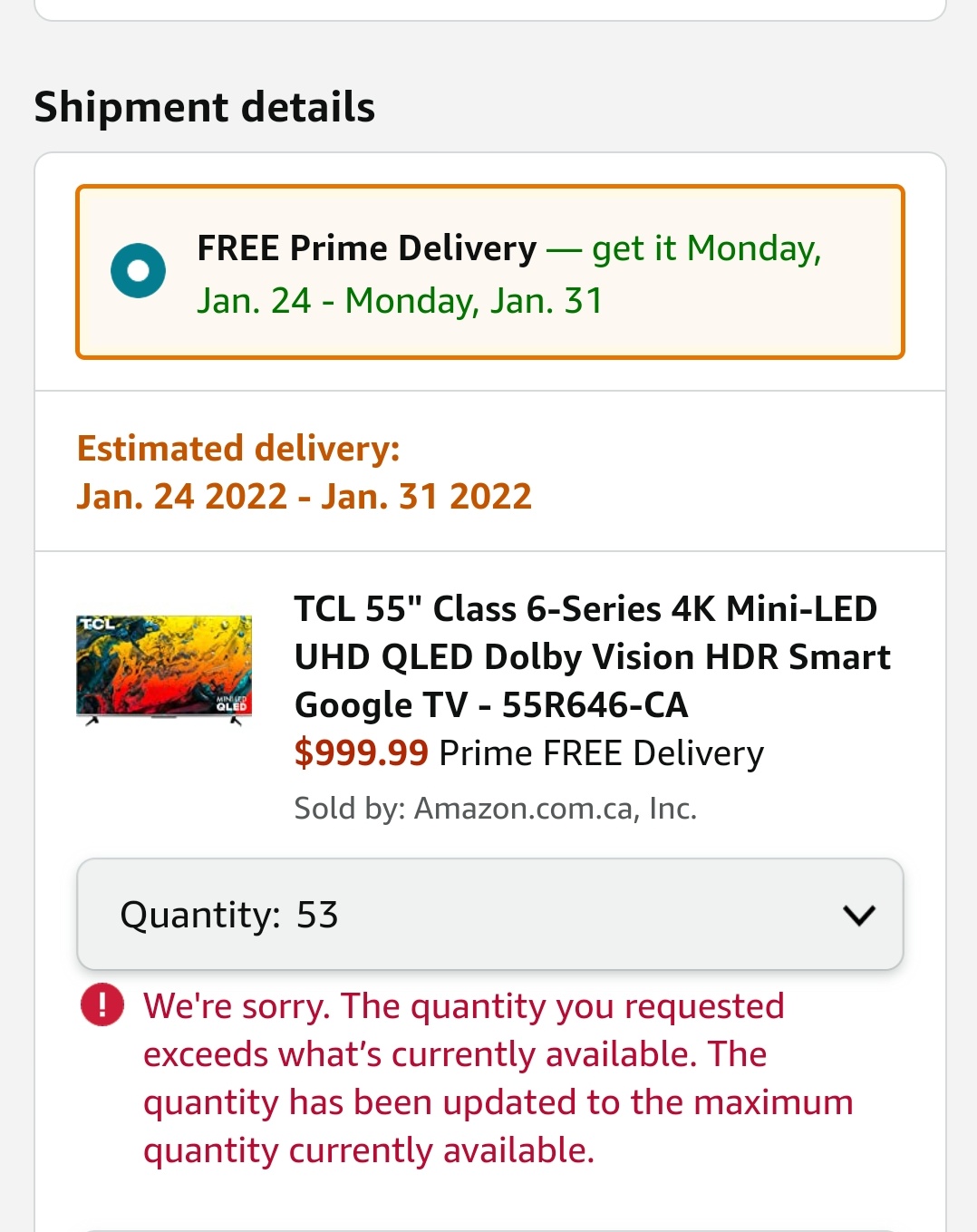This screenshot has height=1232, width=977.
Task: Click the "Estimated delivery:" orange label
Action: coord(238,449)
